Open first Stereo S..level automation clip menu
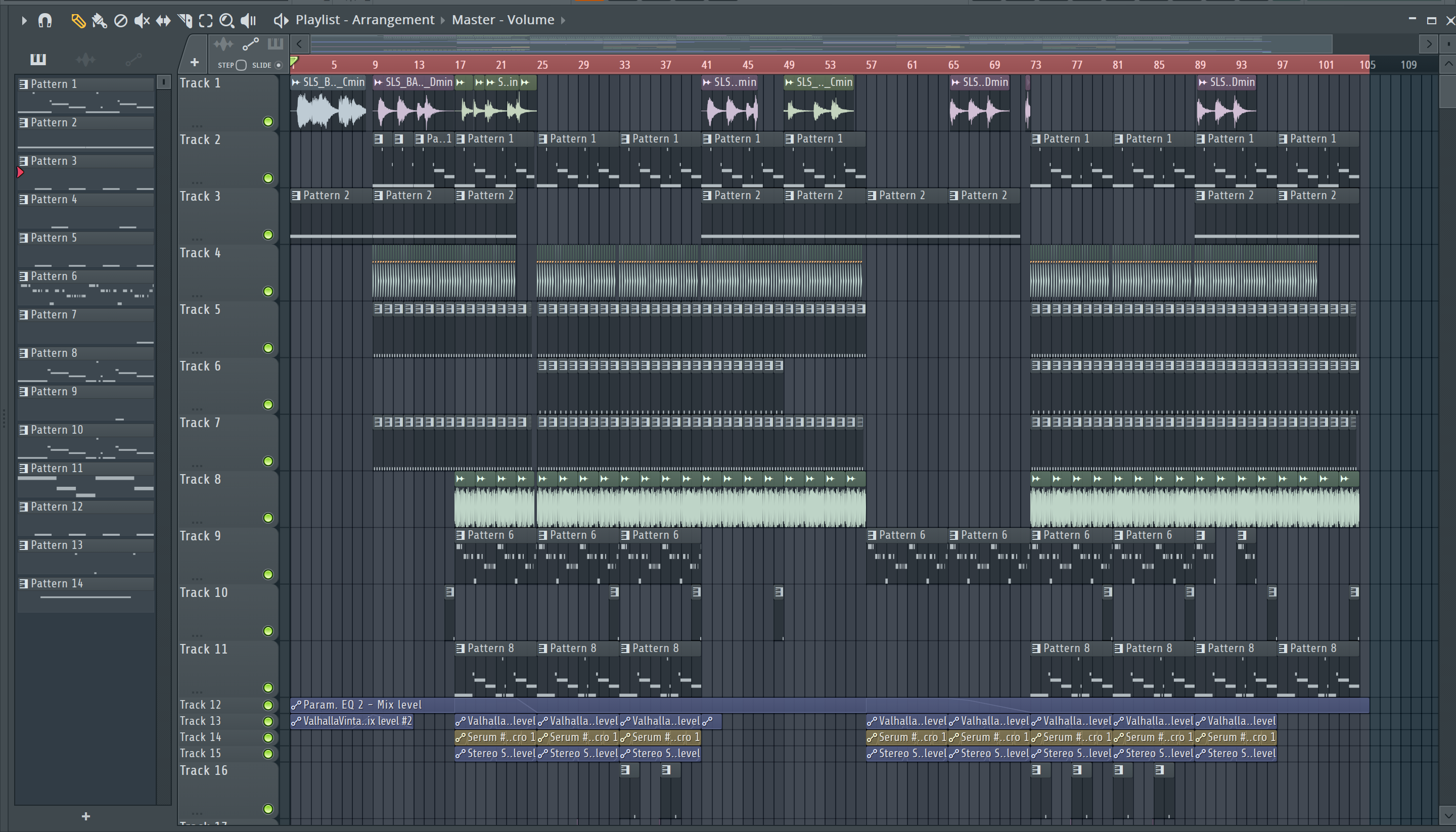1456x832 pixels. click(461, 754)
